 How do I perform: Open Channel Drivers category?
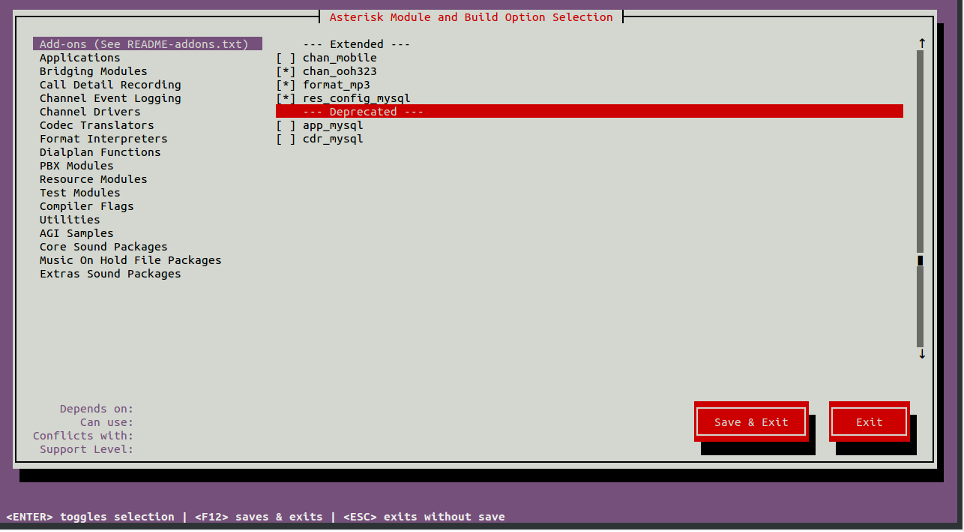pyautogui.click(x=90, y=111)
